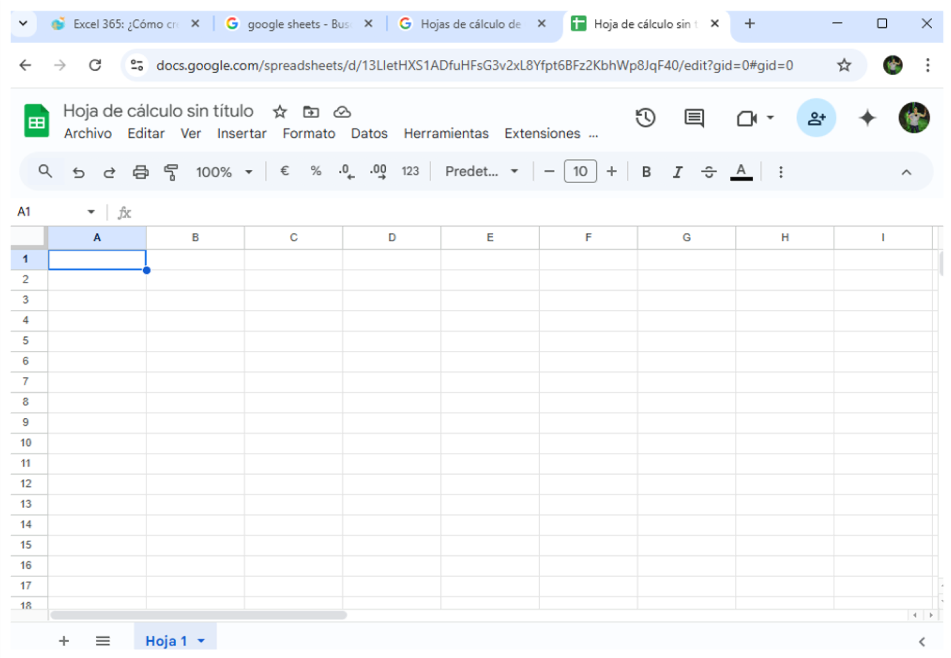Click the print icon
The height and width of the screenshot is (658, 951).
pos(140,172)
